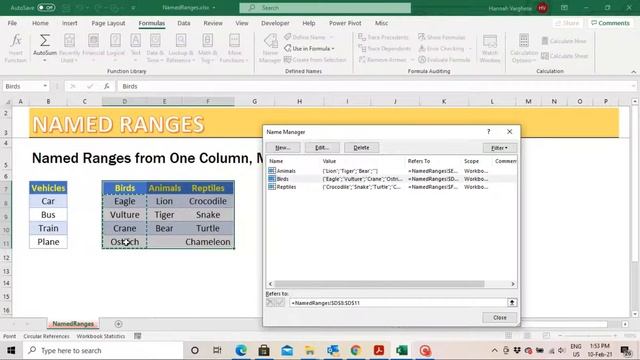
Task: Click formula bar insert function fx
Action: (107, 86)
